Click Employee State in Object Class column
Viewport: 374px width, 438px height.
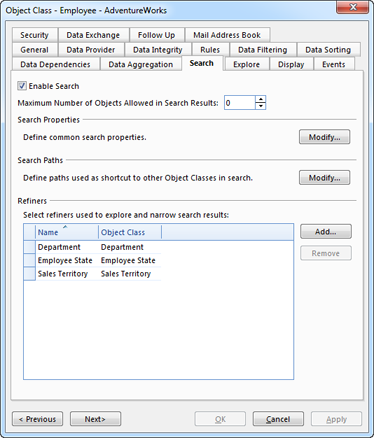128,260
